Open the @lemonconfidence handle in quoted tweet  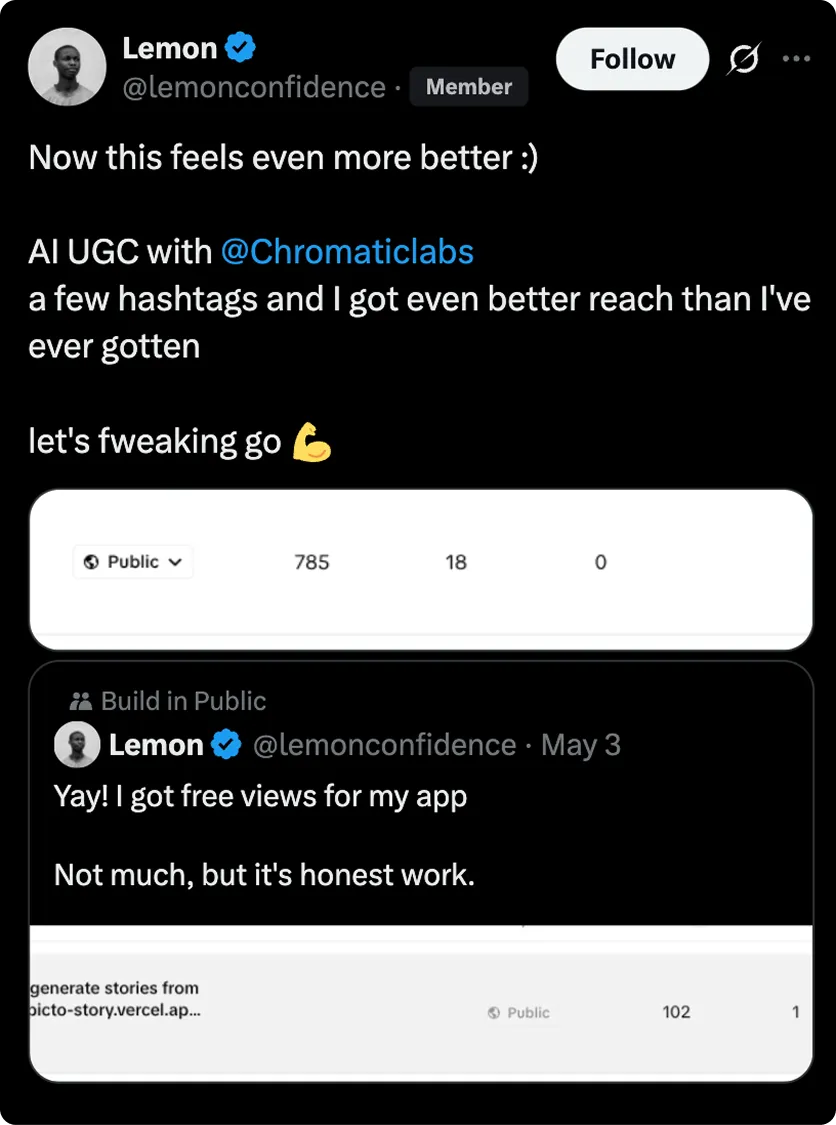pyautogui.click(x=385, y=745)
